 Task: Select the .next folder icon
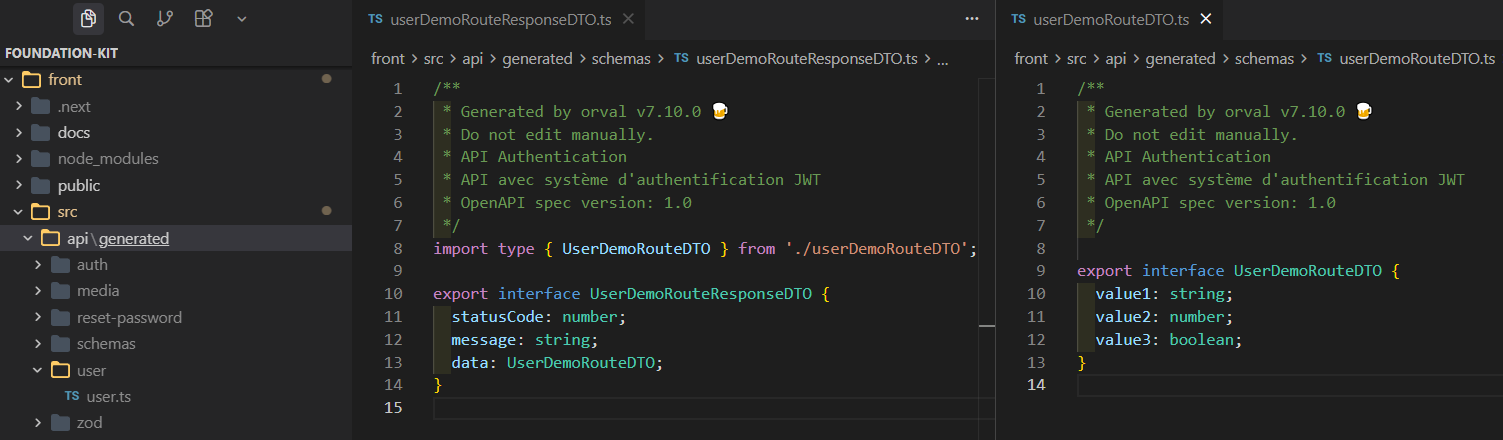(40, 106)
